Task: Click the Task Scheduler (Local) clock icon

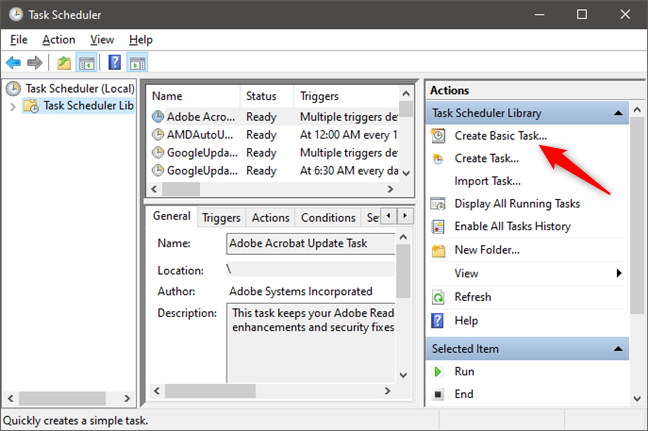Action: 14,88
